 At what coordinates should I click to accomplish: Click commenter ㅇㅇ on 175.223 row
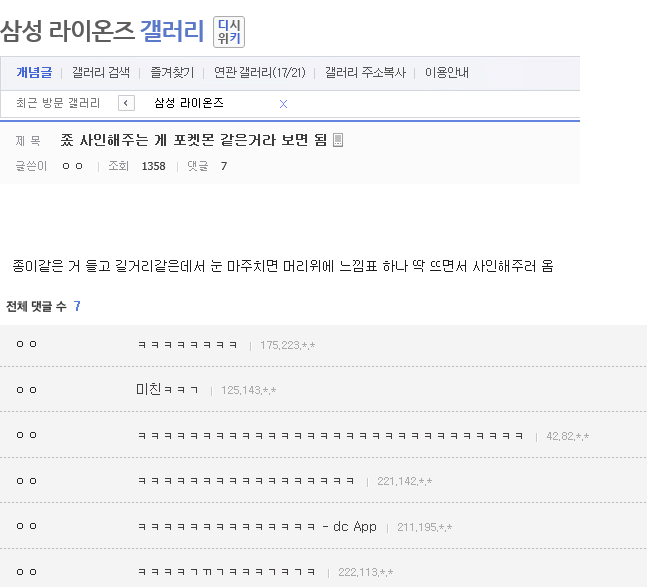(x=26, y=344)
